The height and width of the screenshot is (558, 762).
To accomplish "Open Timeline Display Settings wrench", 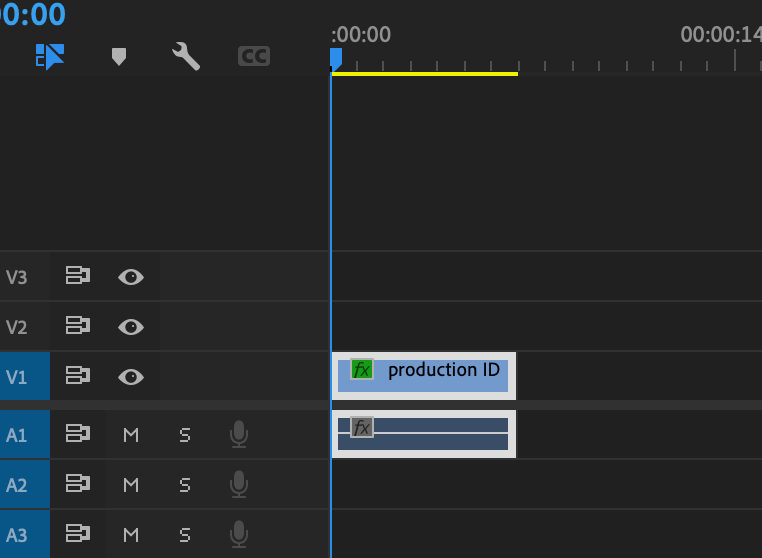I will click(186, 57).
